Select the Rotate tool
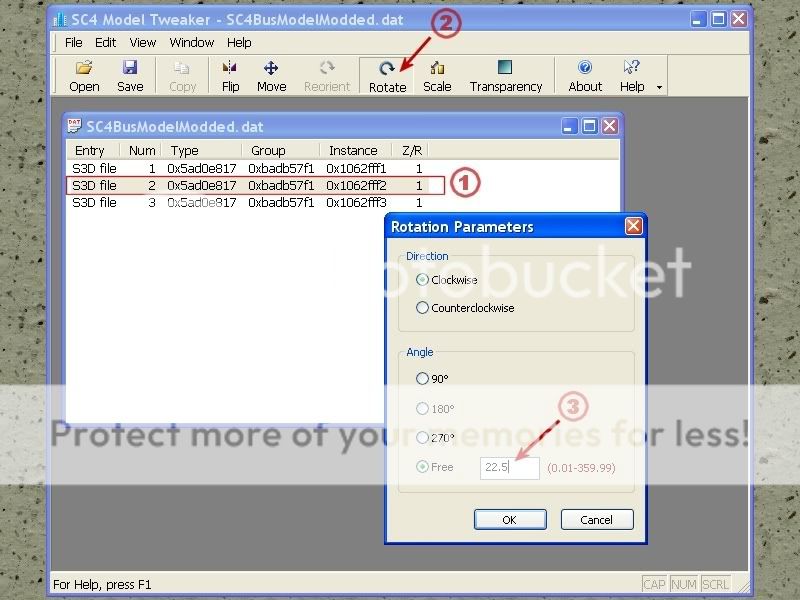This screenshot has width=800, height=600. coord(387,76)
